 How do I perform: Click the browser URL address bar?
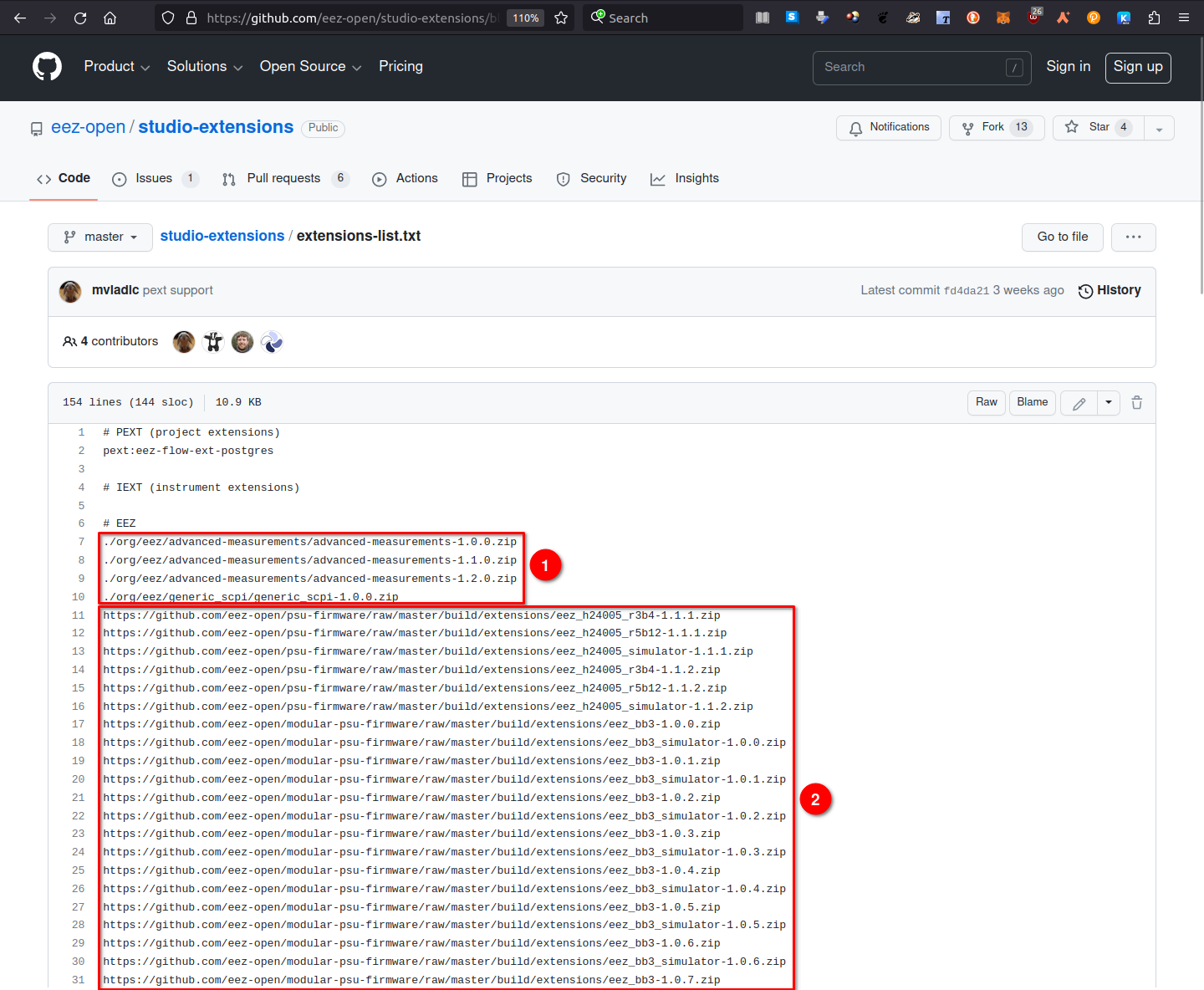point(351,18)
